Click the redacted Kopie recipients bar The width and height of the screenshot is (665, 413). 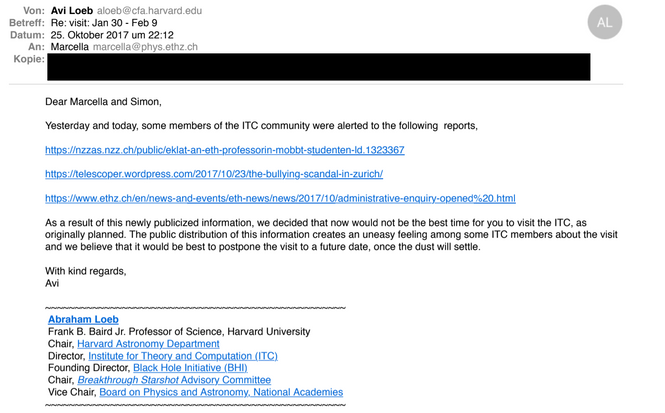pos(318,67)
